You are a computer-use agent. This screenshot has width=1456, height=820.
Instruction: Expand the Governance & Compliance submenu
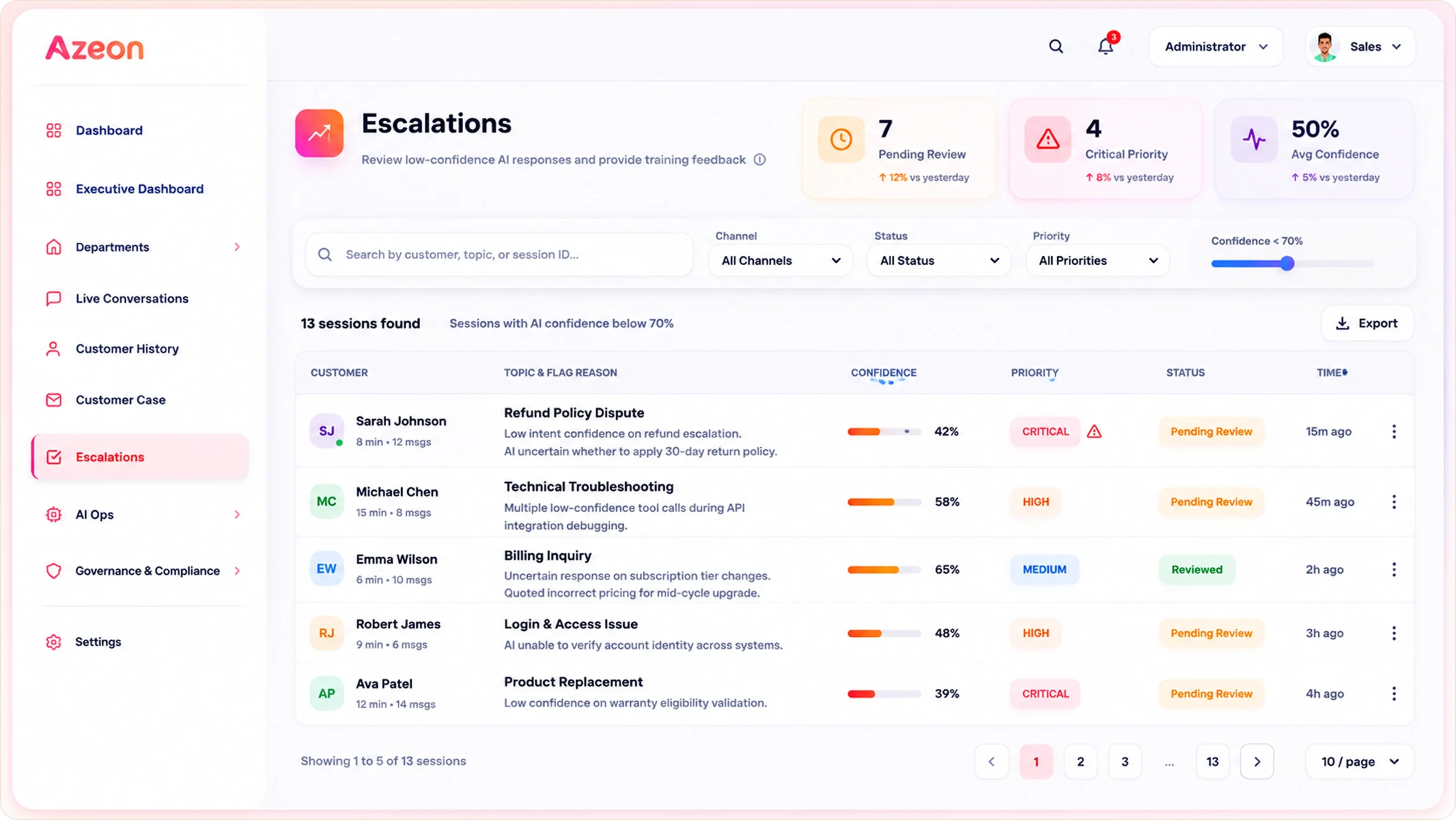click(237, 571)
